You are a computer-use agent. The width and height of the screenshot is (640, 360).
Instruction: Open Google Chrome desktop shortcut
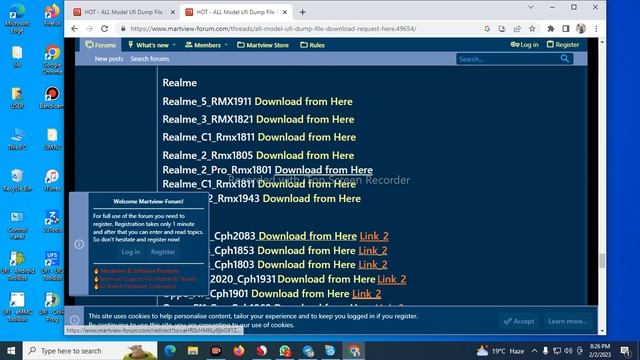tap(52, 59)
